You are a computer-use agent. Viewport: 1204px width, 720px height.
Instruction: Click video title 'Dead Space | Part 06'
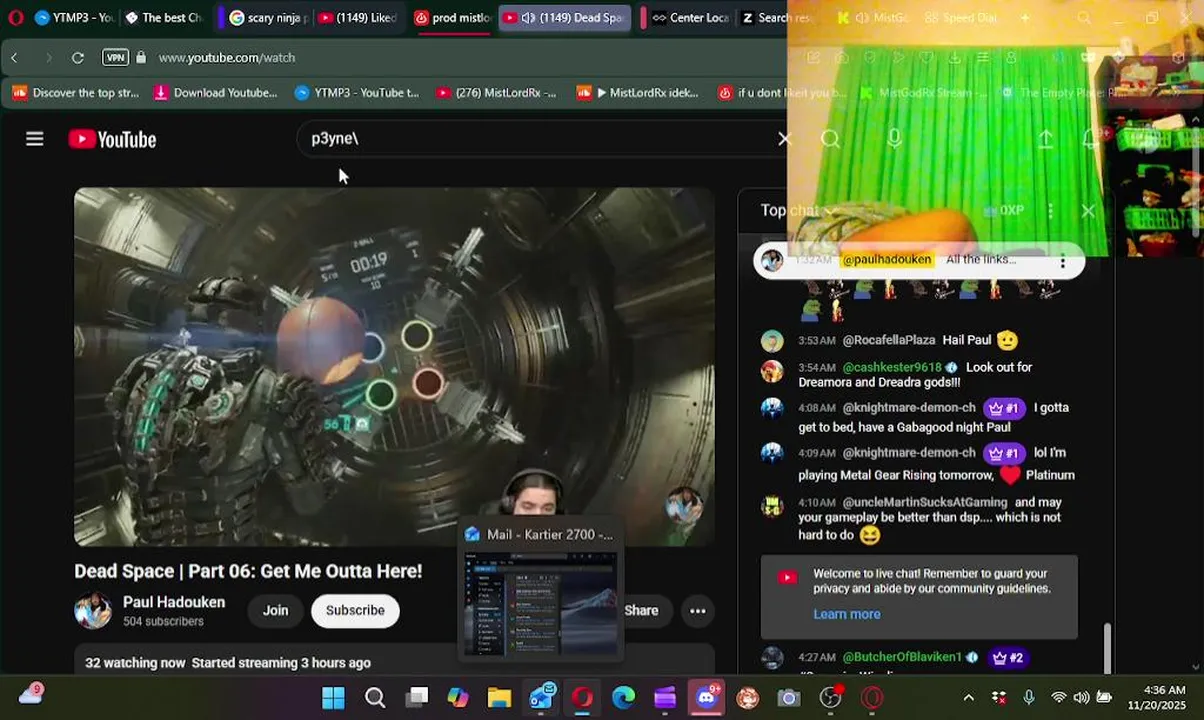pos(248,571)
